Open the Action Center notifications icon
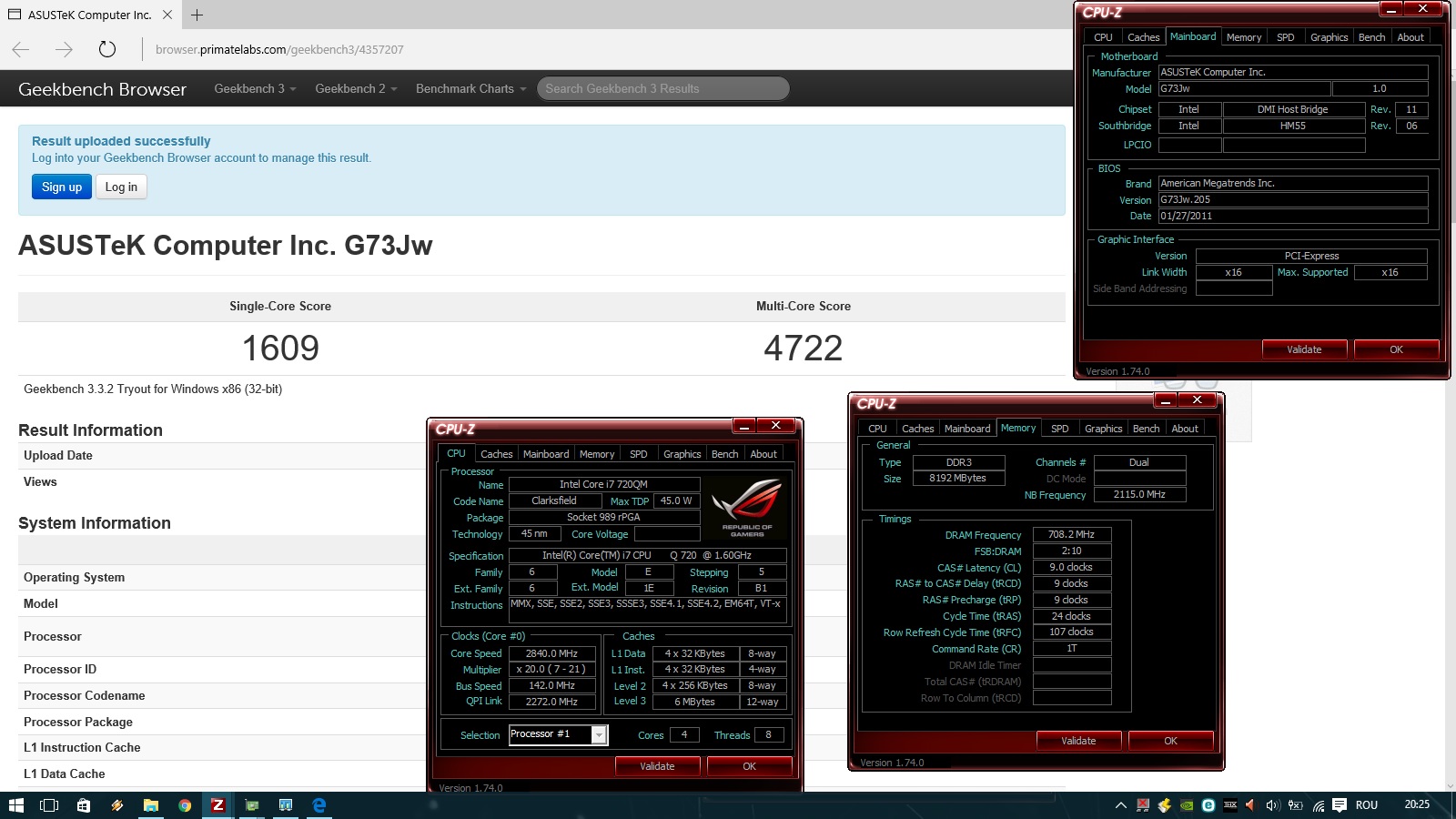 [x=1340, y=805]
